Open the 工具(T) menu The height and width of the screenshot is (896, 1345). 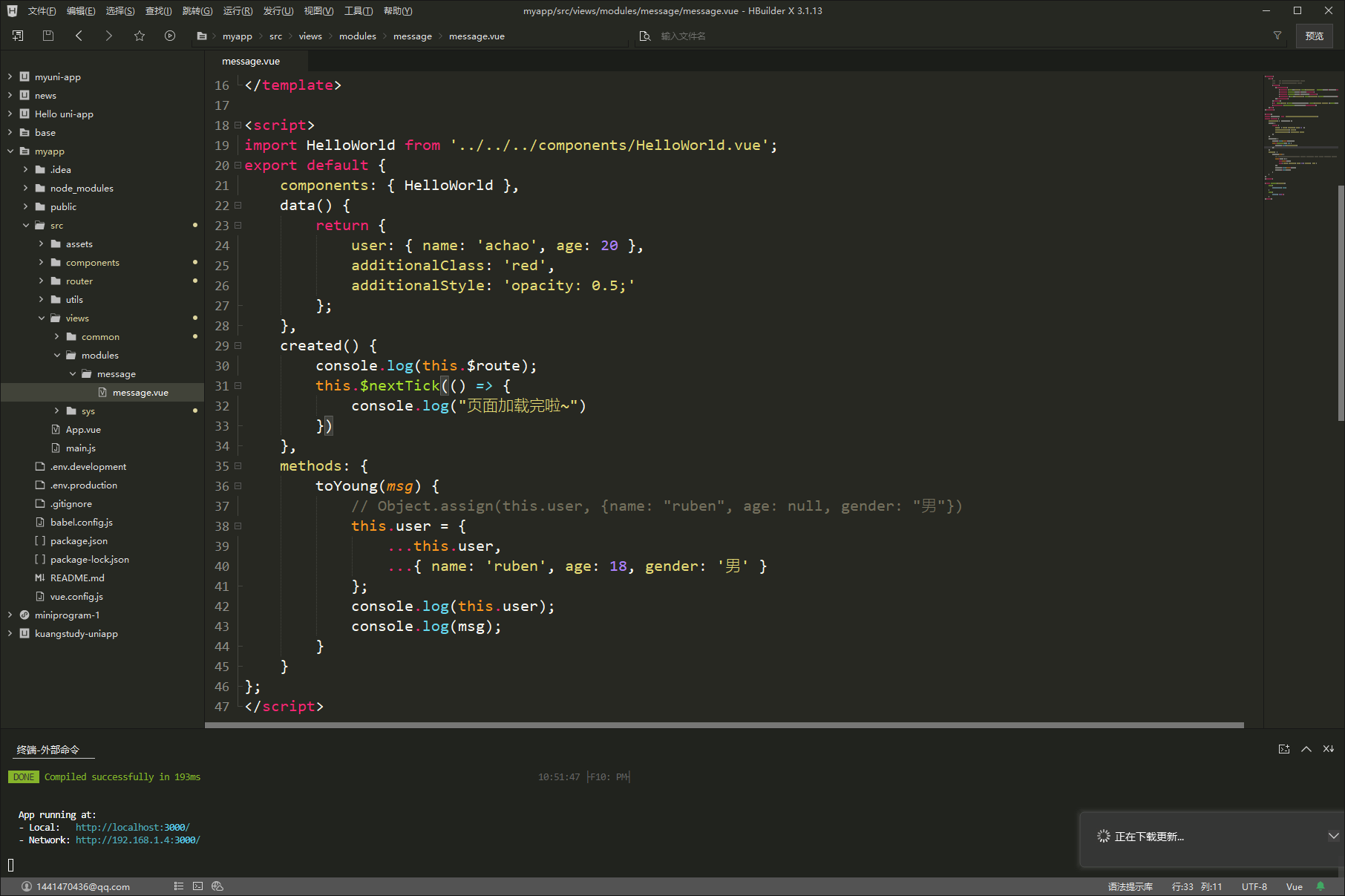pyautogui.click(x=358, y=11)
